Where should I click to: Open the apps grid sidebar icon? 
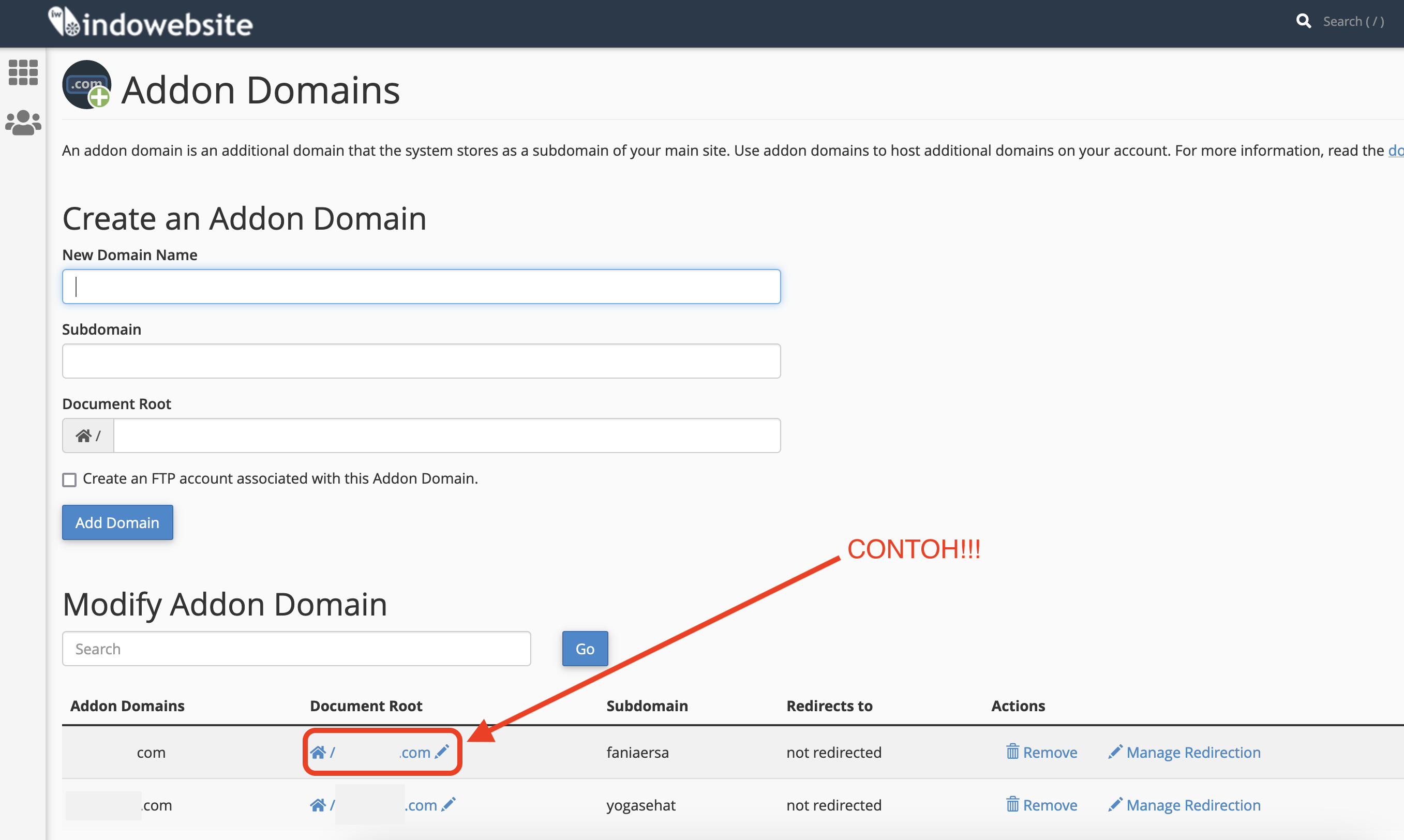(x=23, y=72)
